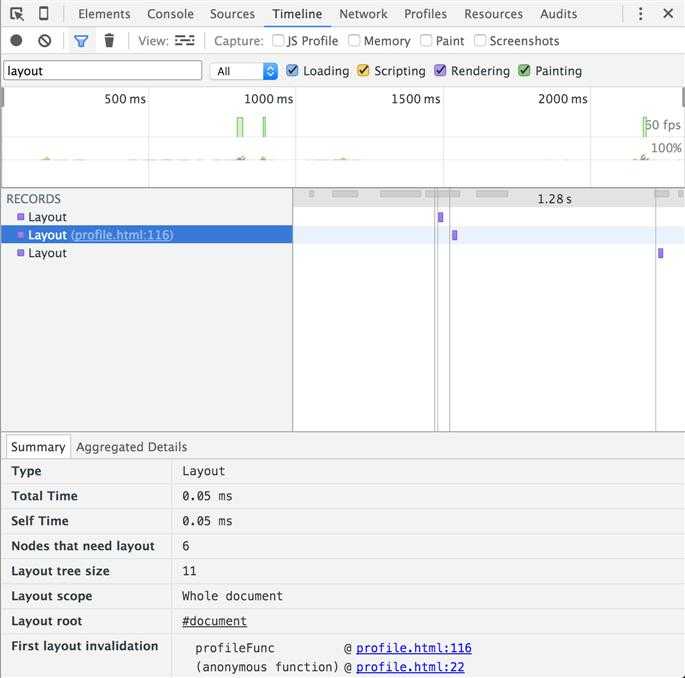Click the Total Time value 0.05 ms
This screenshot has height=678, width=685.
point(207,496)
